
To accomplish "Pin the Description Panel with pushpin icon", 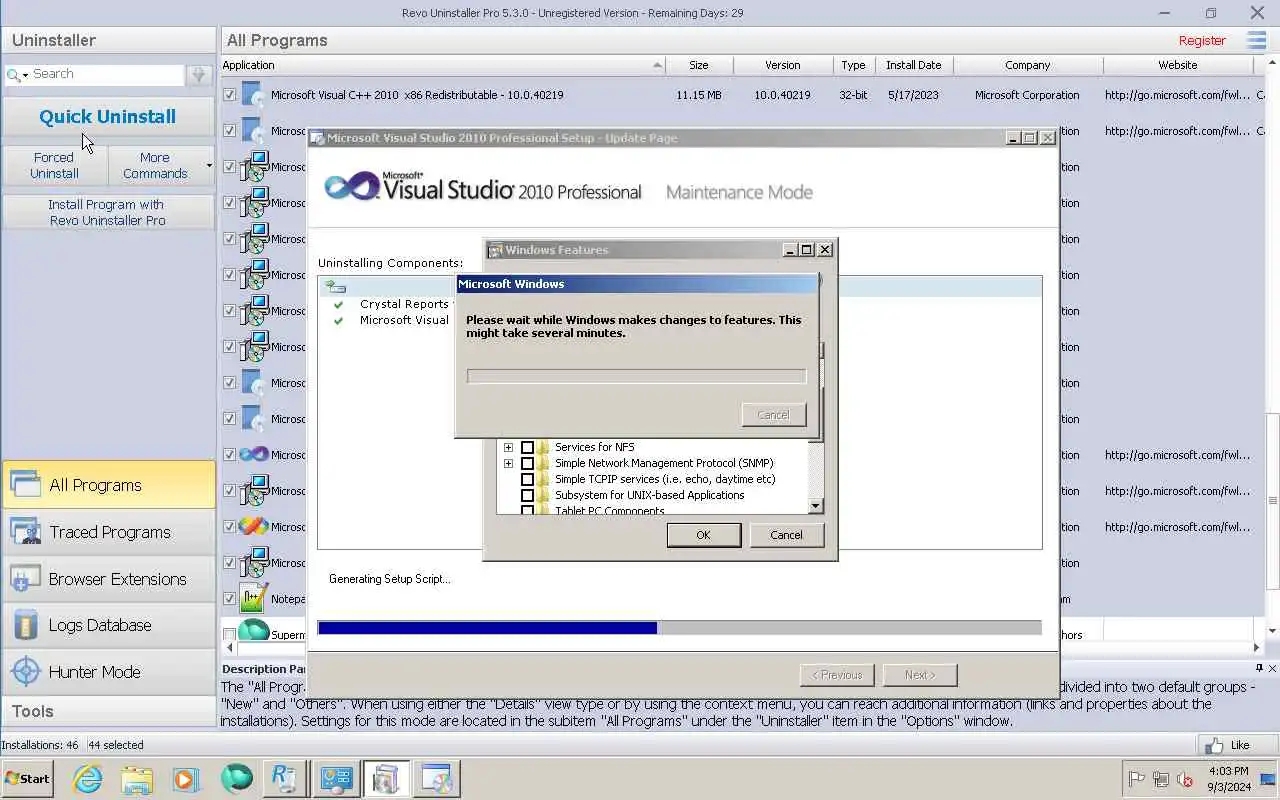I will click(1259, 668).
